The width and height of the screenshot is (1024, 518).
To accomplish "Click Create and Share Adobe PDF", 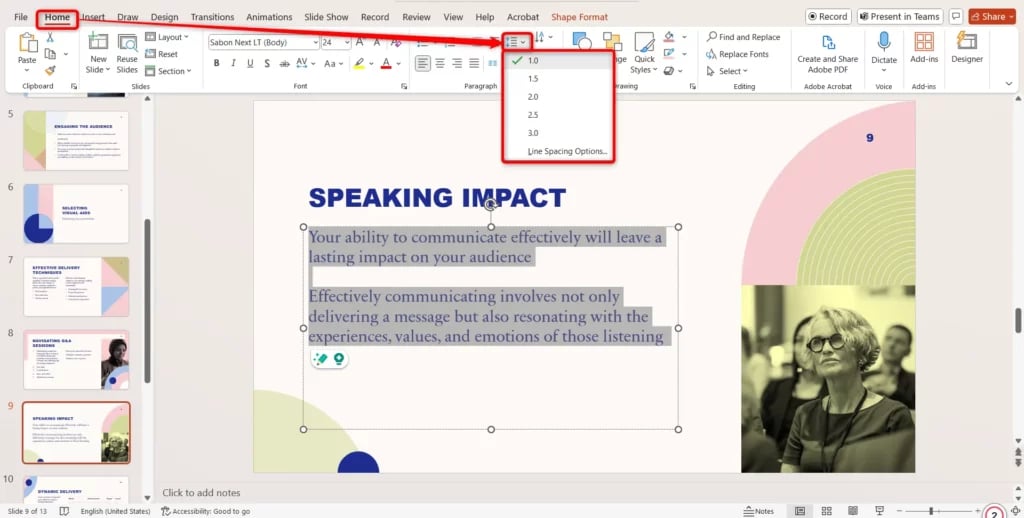I will (x=827, y=52).
